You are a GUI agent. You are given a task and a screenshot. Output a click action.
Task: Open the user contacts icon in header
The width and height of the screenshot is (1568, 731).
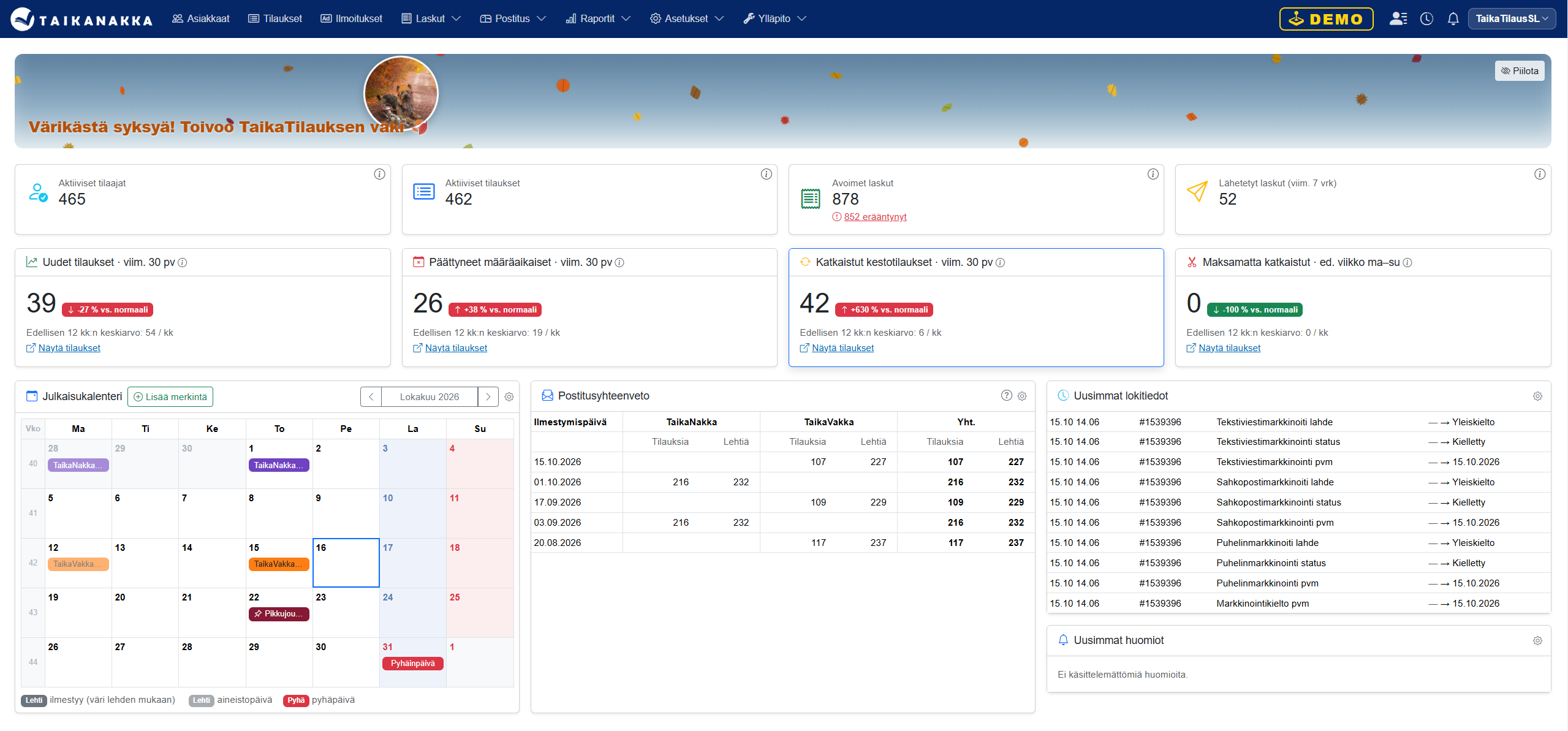pyautogui.click(x=1398, y=18)
